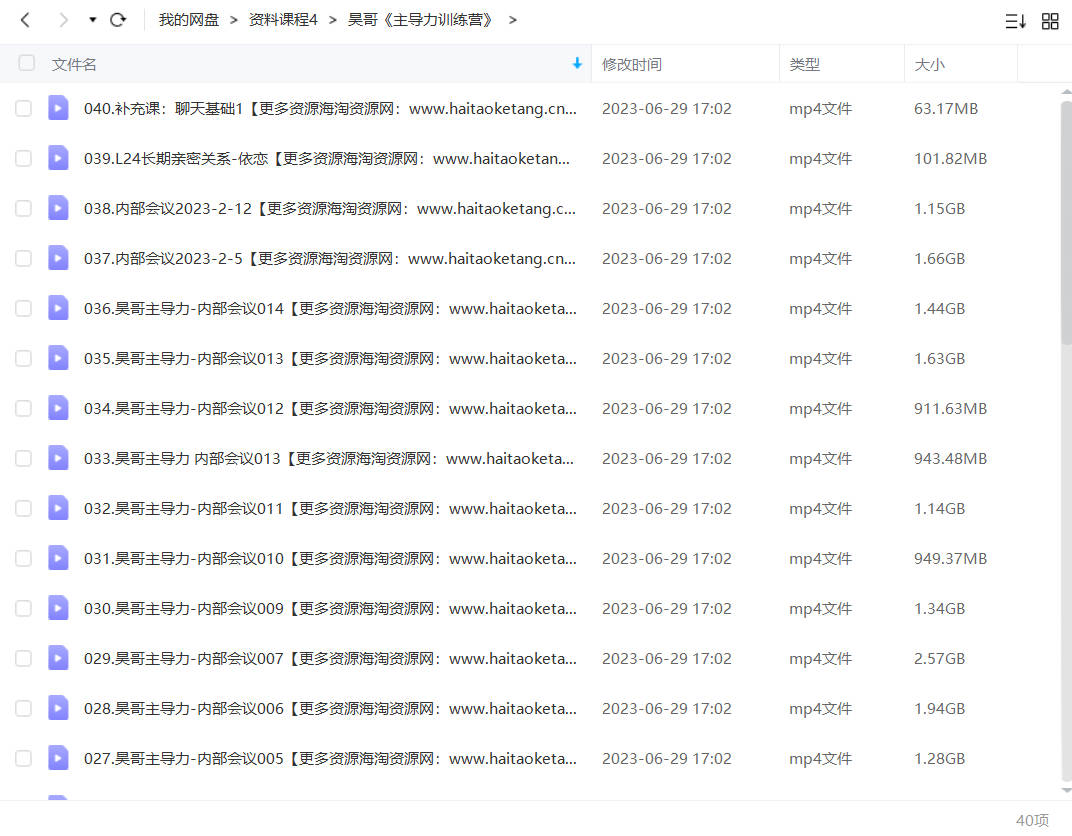Open file name 034.昊哥主导力-内部会议012

click(330, 409)
